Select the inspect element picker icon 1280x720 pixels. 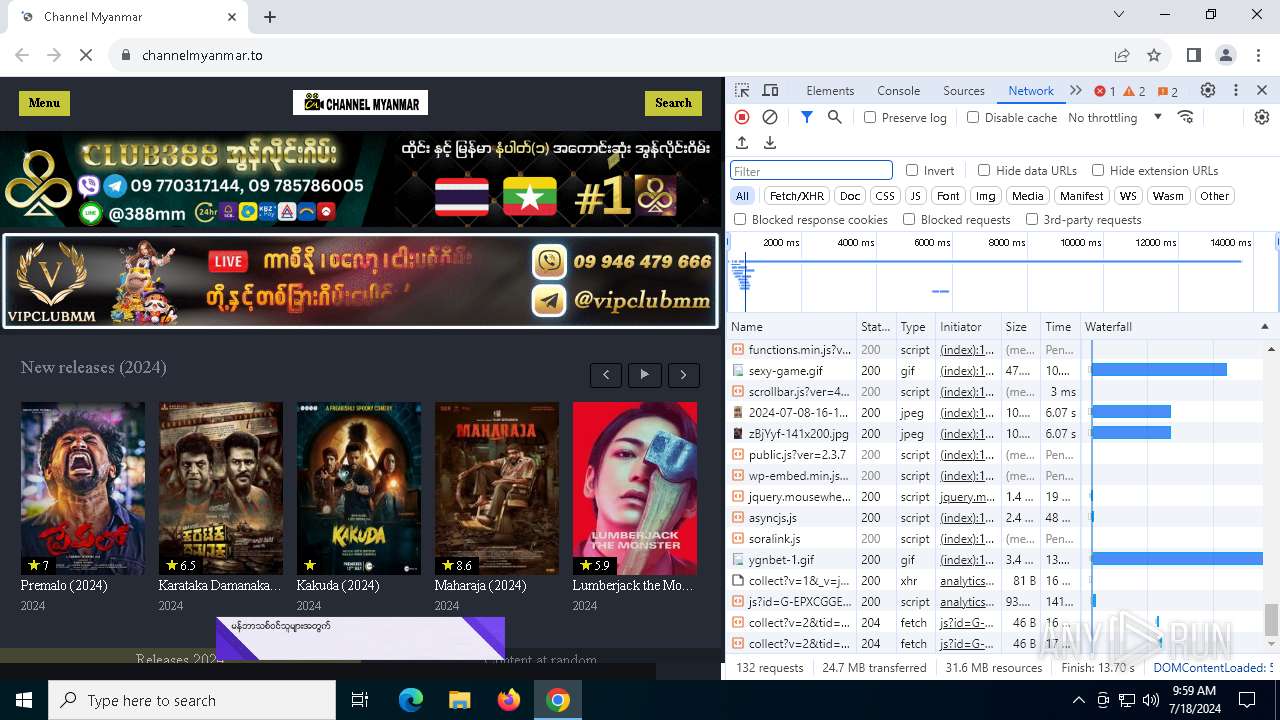click(x=742, y=90)
